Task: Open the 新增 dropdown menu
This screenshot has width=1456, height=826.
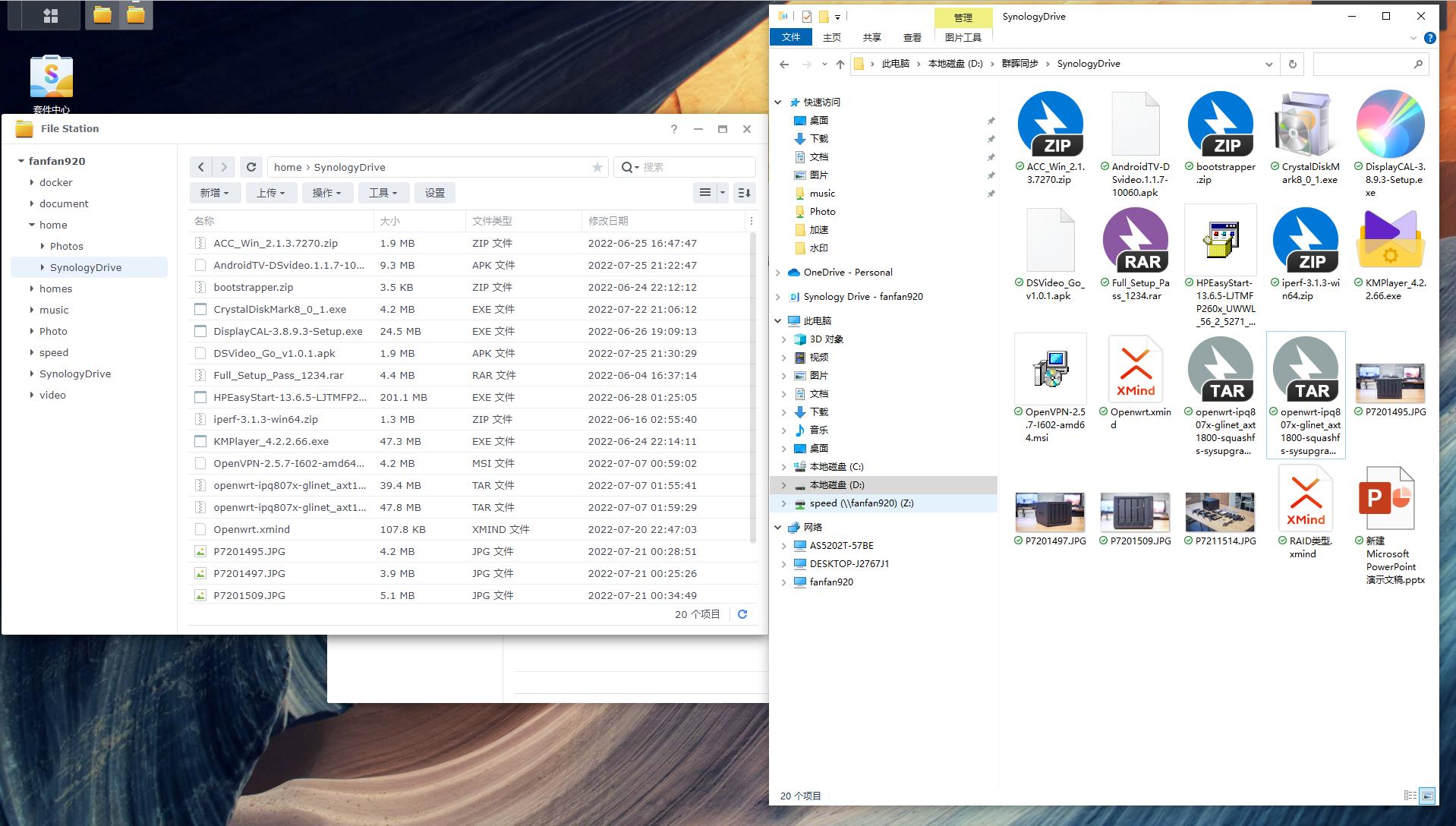Action: tap(215, 193)
